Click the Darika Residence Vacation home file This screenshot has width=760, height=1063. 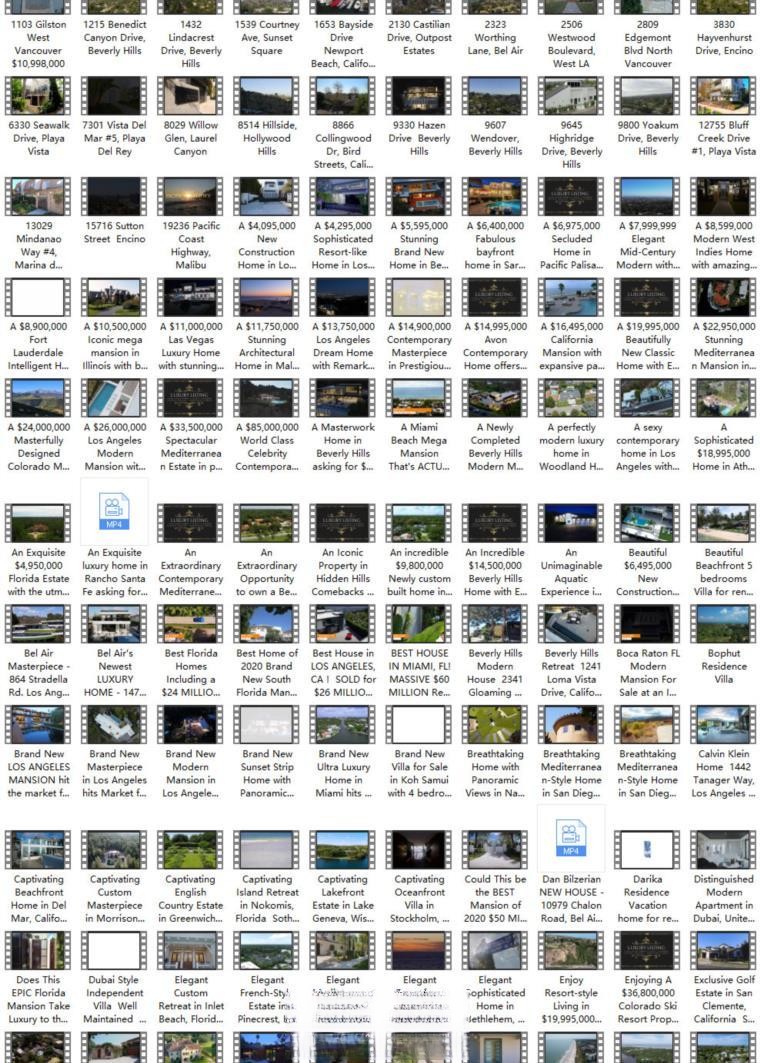[647, 850]
